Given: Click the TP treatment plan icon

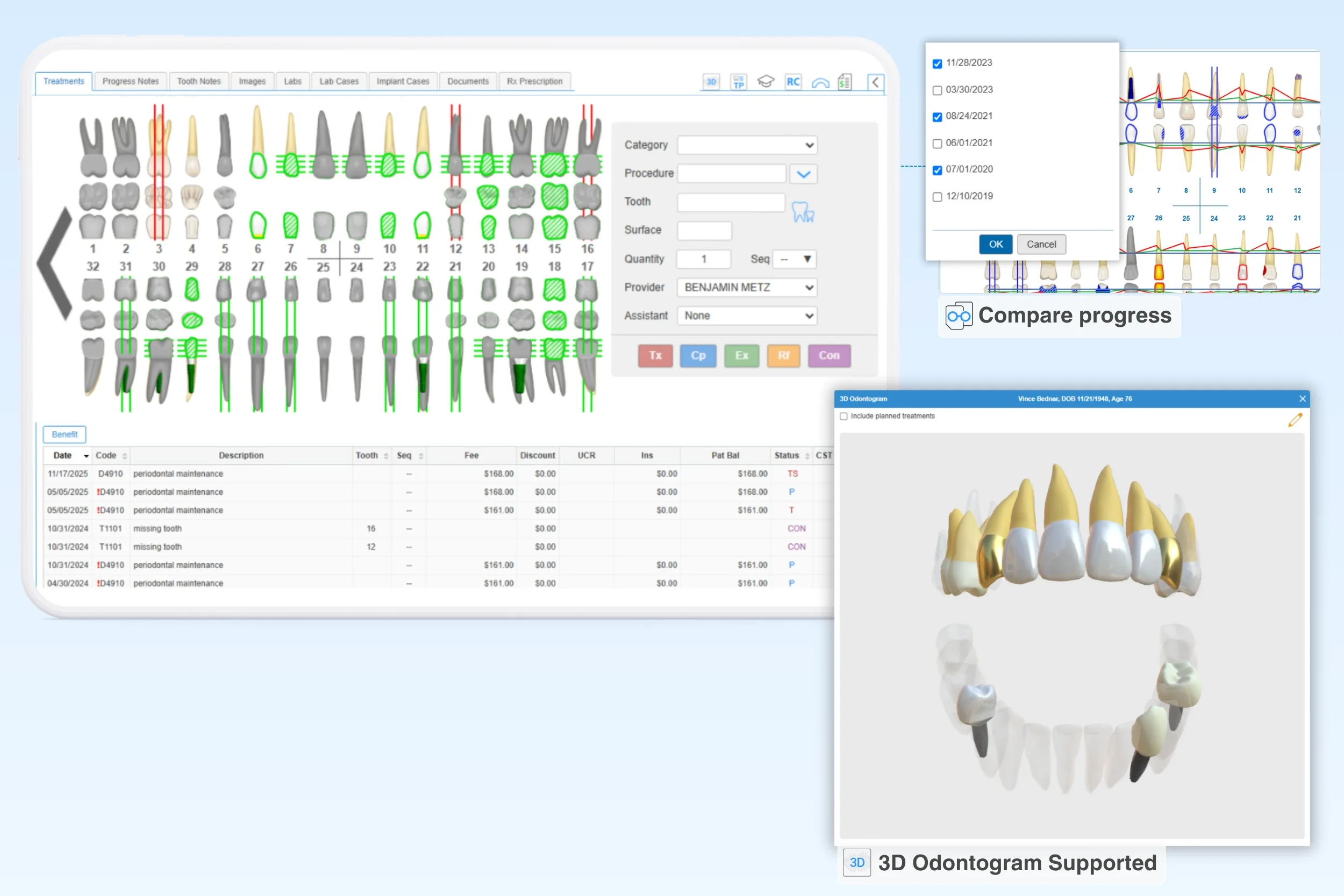Looking at the screenshot, I should (738, 82).
